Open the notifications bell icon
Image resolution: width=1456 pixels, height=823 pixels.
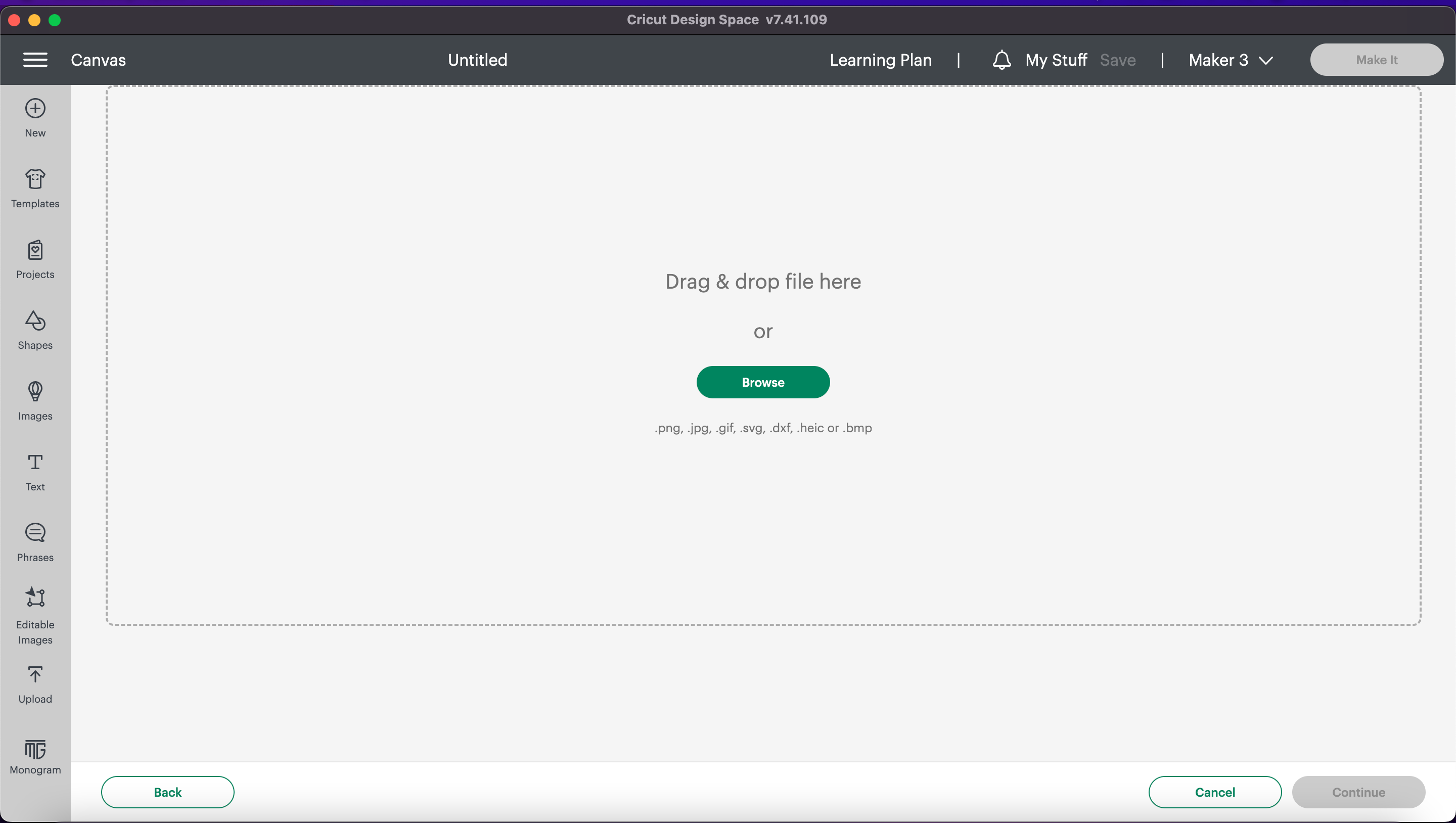coord(1001,60)
